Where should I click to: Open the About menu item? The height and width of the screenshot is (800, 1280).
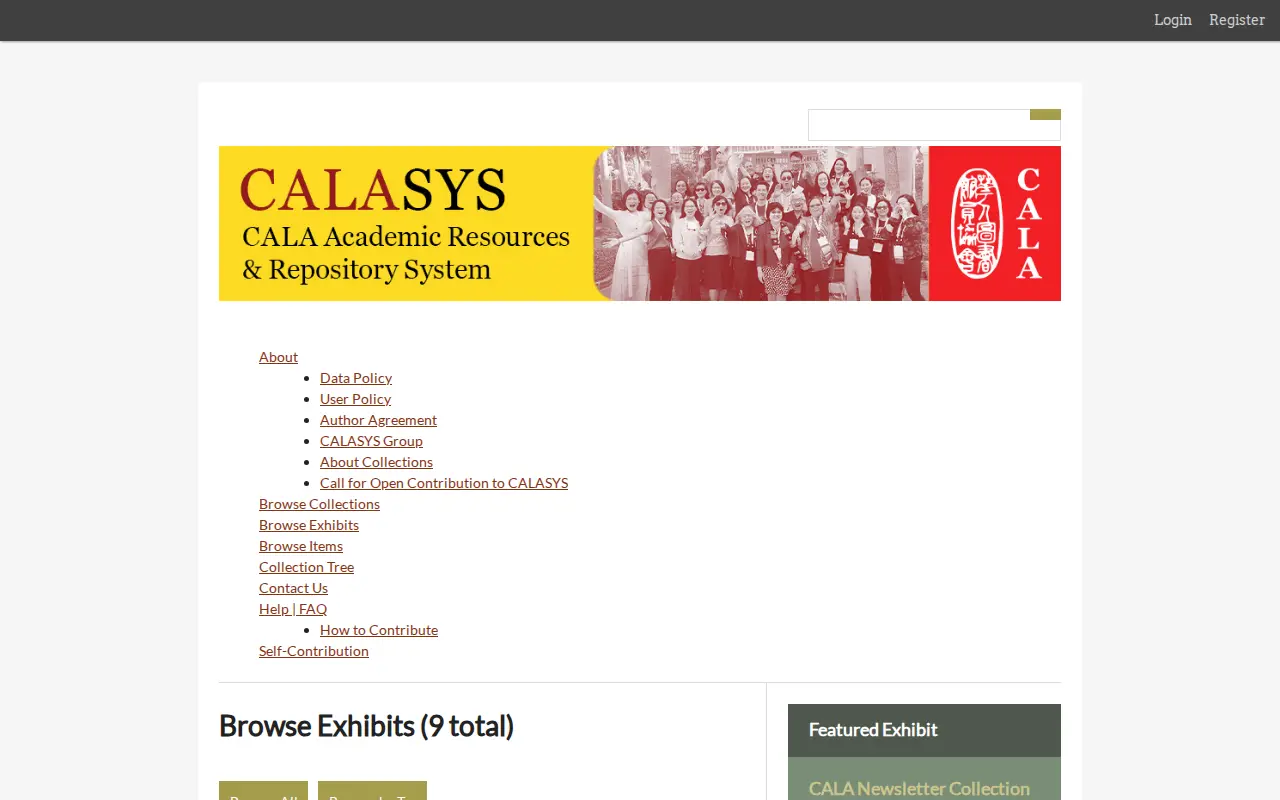[278, 357]
